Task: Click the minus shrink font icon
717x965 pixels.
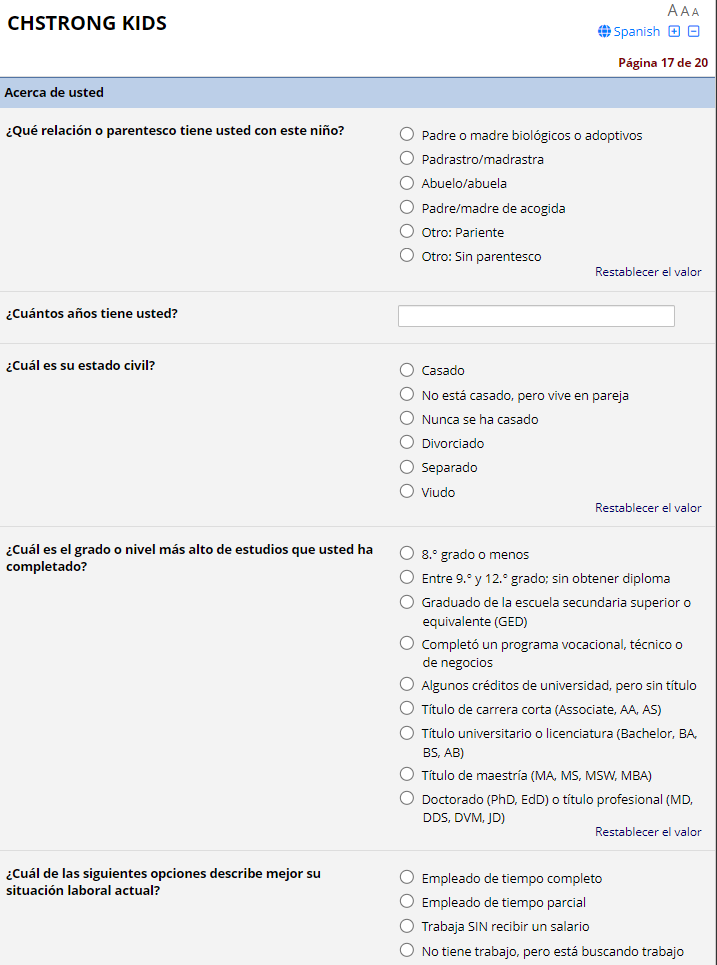Action: click(694, 31)
